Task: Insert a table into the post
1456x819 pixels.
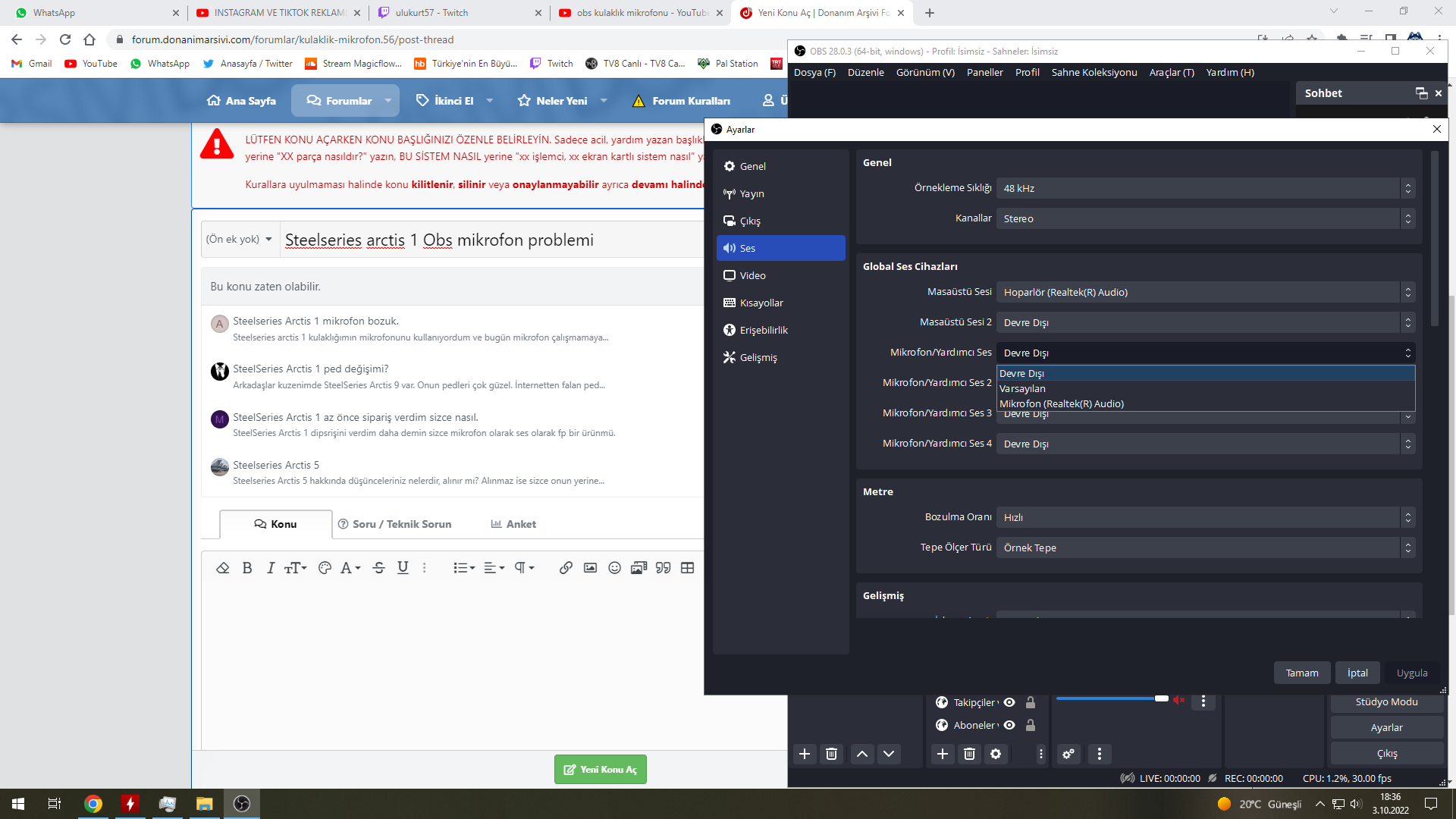Action: 687,568
